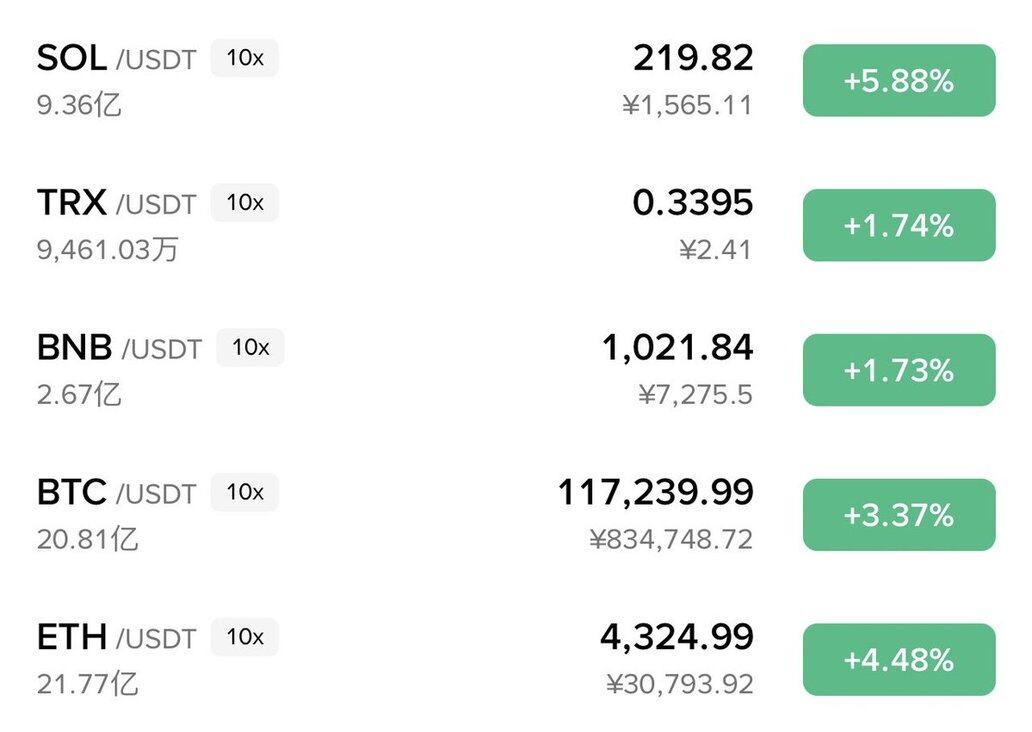The image size is (1032, 732).
Task: Tap the +3.37% change button for BTC
Action: 898,515
